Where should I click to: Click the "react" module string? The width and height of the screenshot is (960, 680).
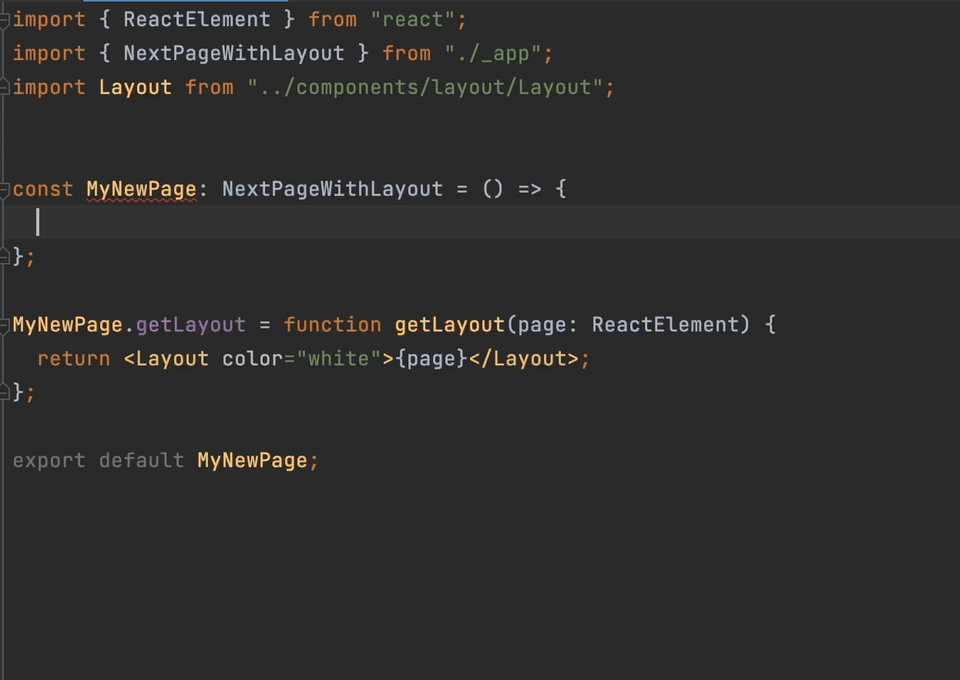pos(413,20)
